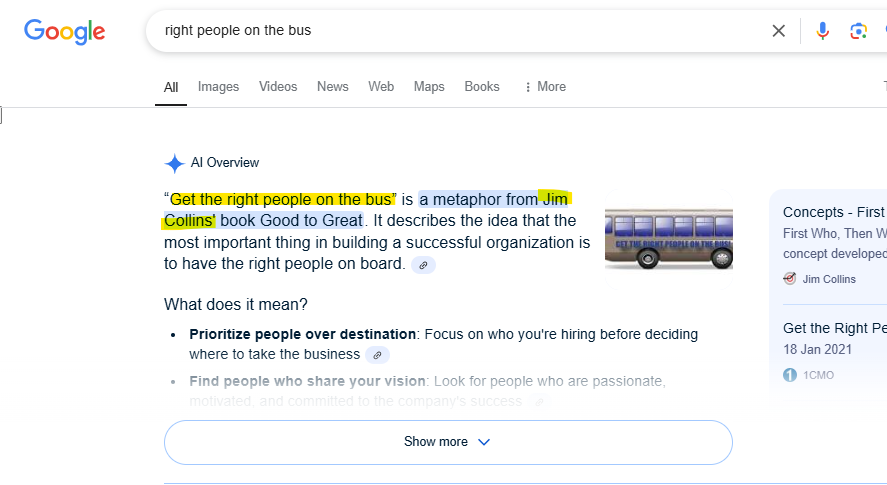Select the Maps tab
Screen dimensions: 887x485
(x=428, y=87)
